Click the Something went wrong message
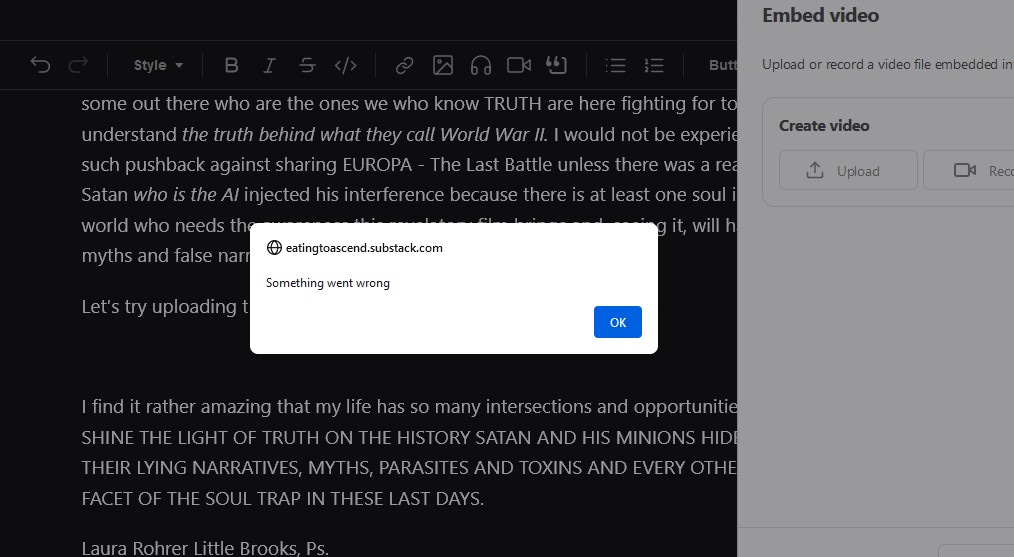The image size is (1014, 557). 328,283
